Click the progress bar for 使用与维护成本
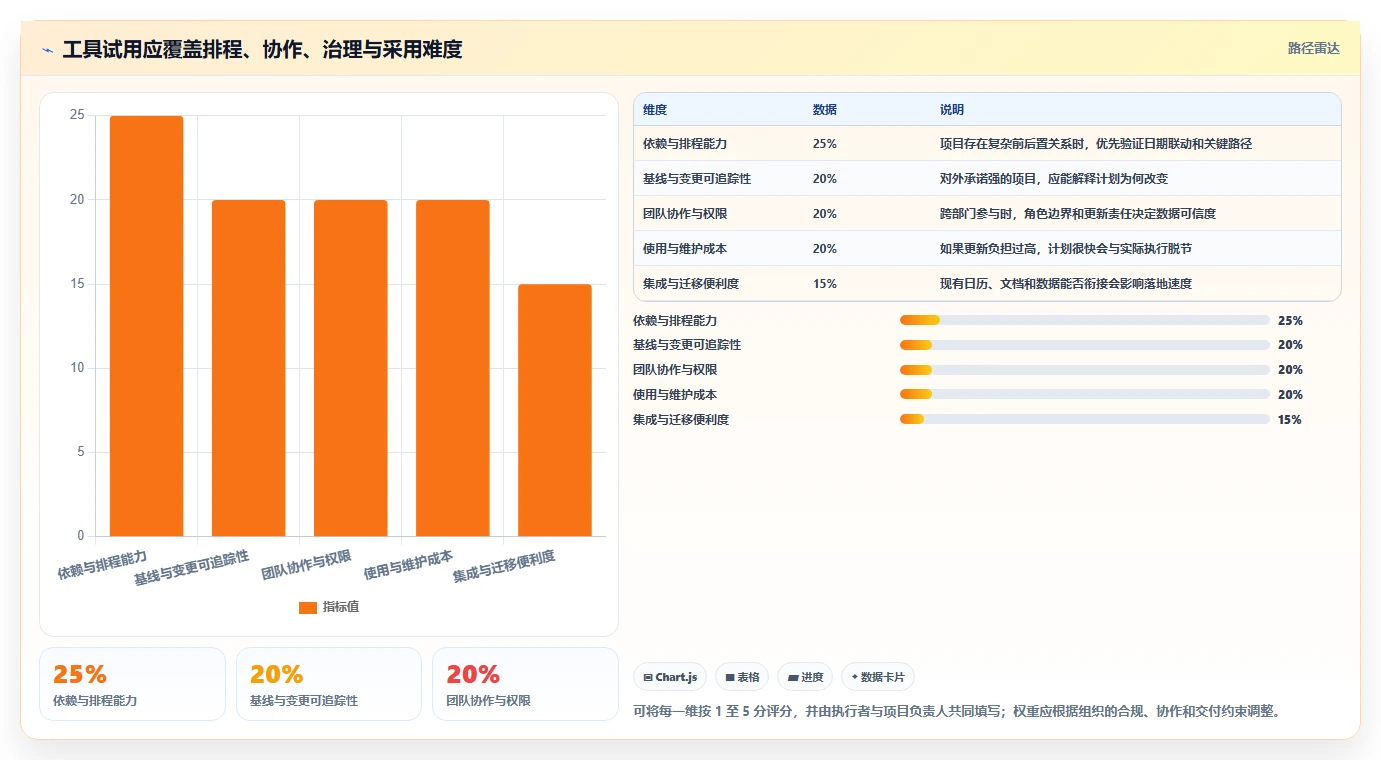The image size is (1381, 760). click(x=1084, y=395)
